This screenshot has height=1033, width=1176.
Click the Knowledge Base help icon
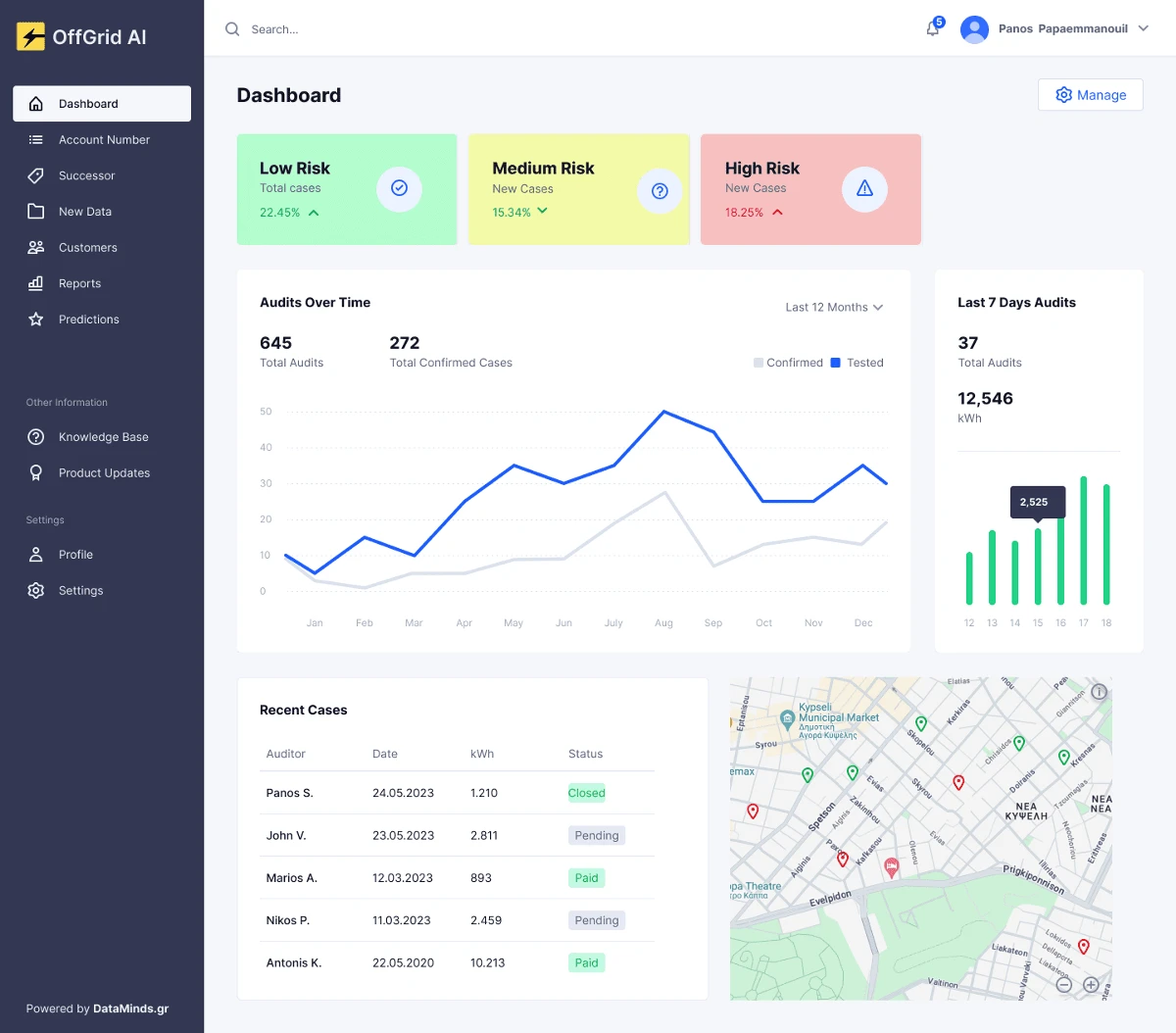(x=36, y=437)
